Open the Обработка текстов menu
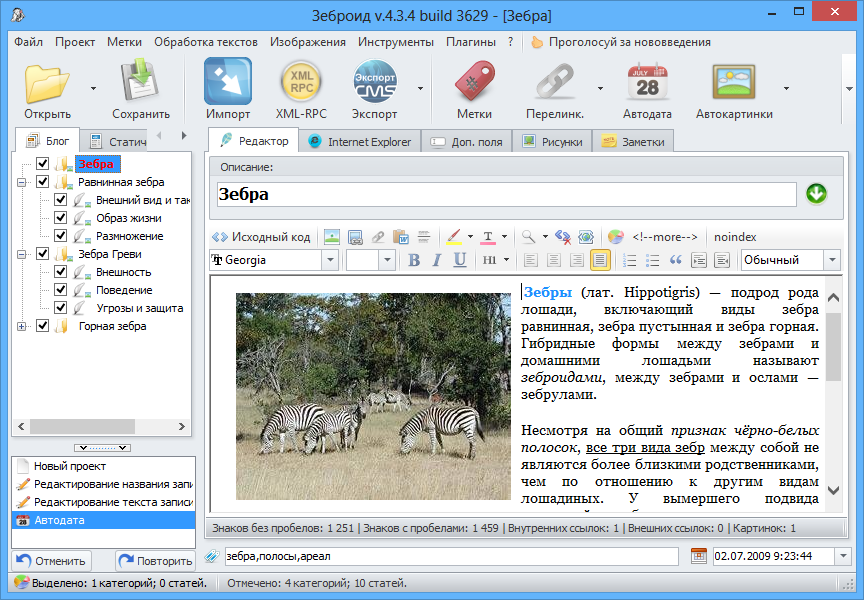This screenshot has height=600, width=864. click(x=206, y=42)
